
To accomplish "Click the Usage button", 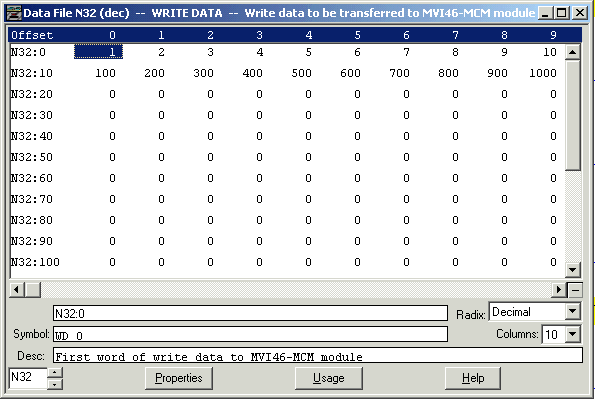I will 329,378.
